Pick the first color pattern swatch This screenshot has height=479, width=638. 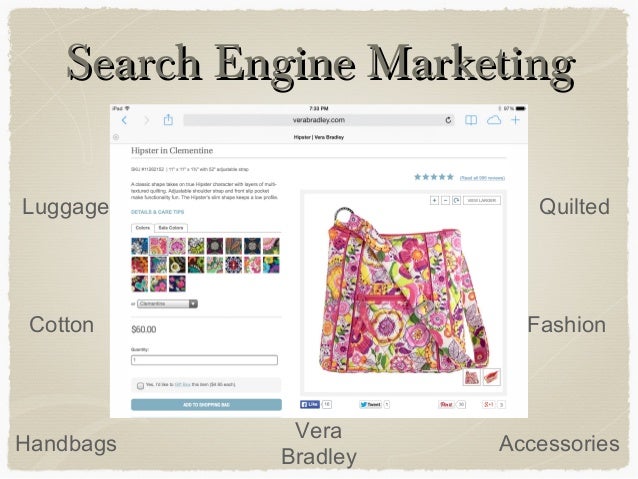point(140,246)
